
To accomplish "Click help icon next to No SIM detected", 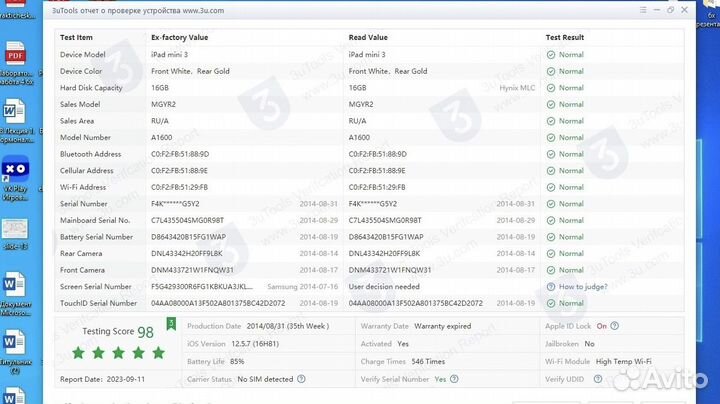I will pyautogui.click(x=300, y=380).
